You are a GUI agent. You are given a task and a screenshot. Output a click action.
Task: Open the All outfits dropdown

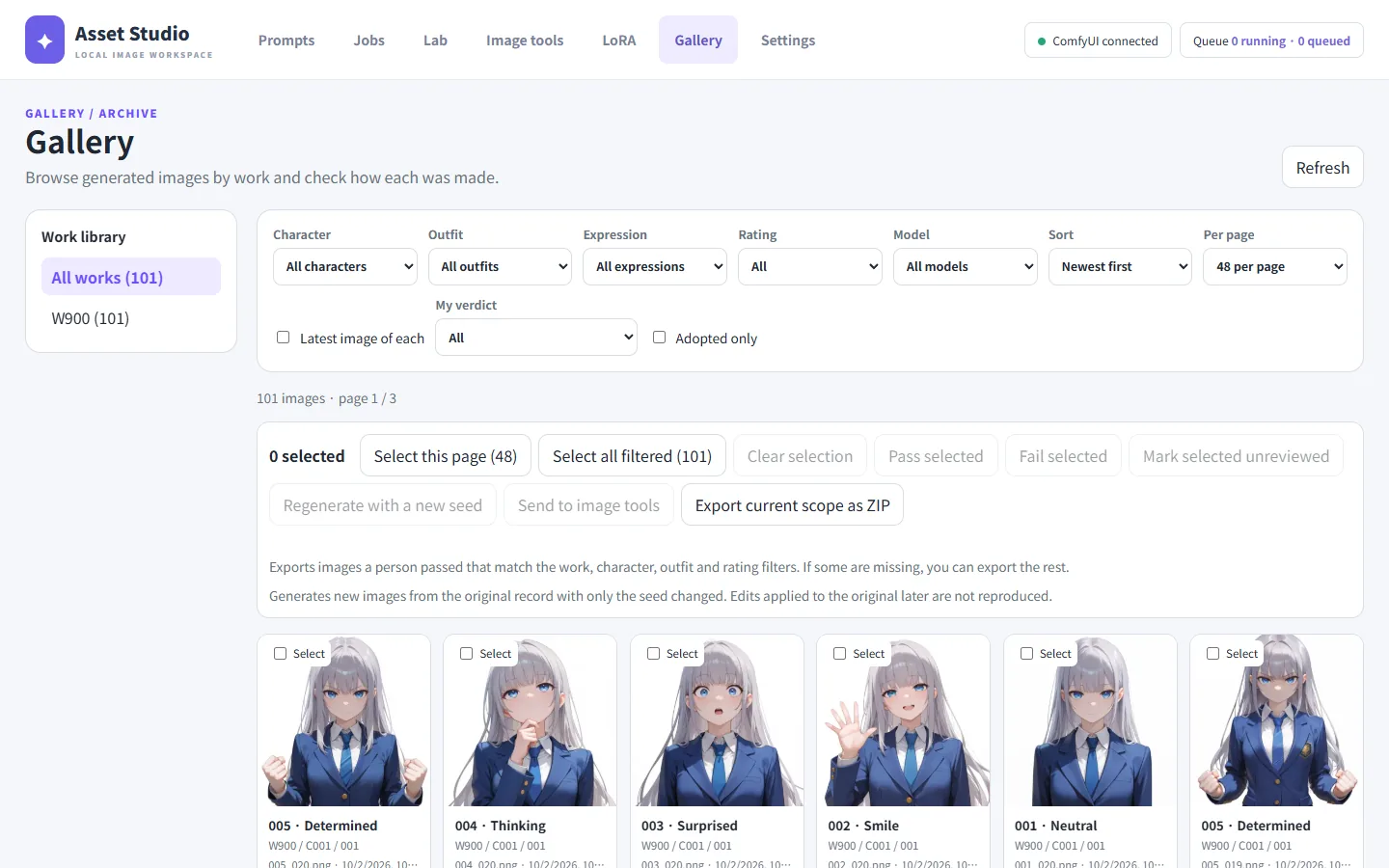(x=500, y=266)
